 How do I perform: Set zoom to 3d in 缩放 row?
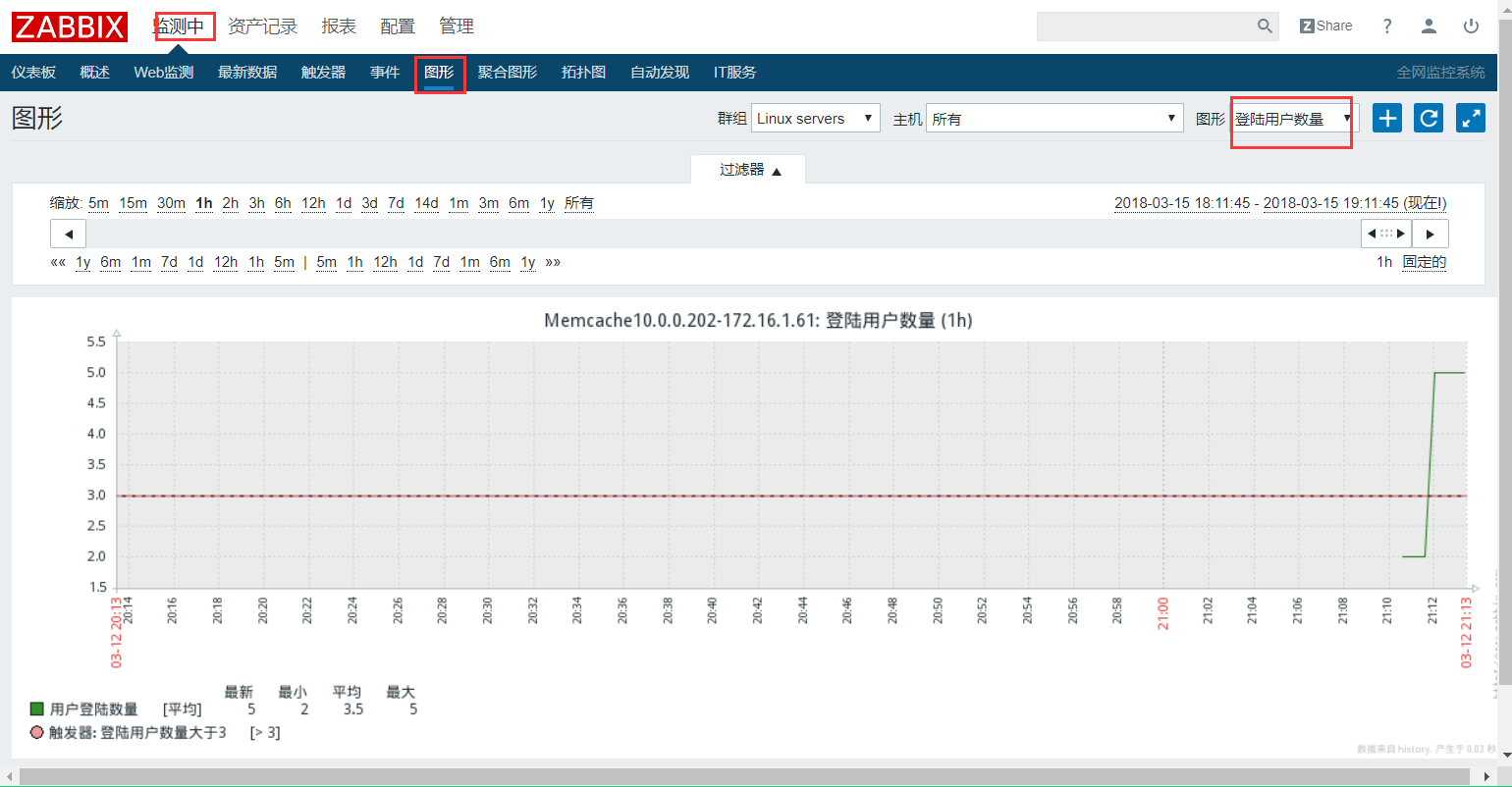tap(369, 203)
